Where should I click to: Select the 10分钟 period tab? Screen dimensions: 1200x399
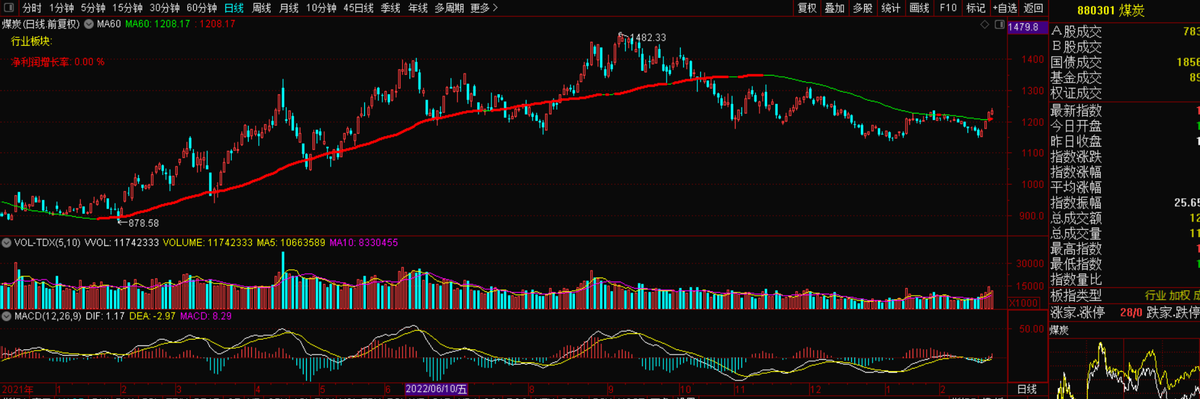click(322, 7)
